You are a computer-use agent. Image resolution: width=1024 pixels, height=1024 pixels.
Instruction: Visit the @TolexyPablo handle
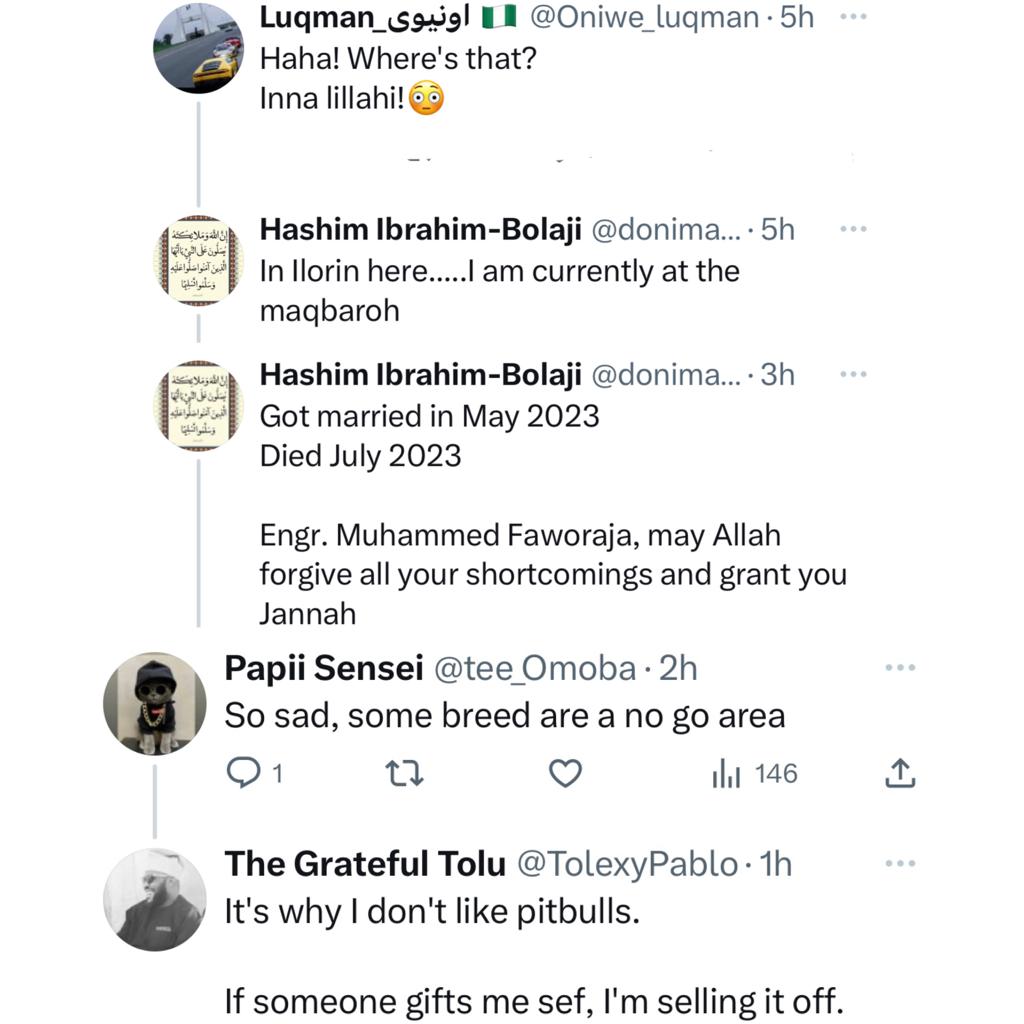pos(627,863)
